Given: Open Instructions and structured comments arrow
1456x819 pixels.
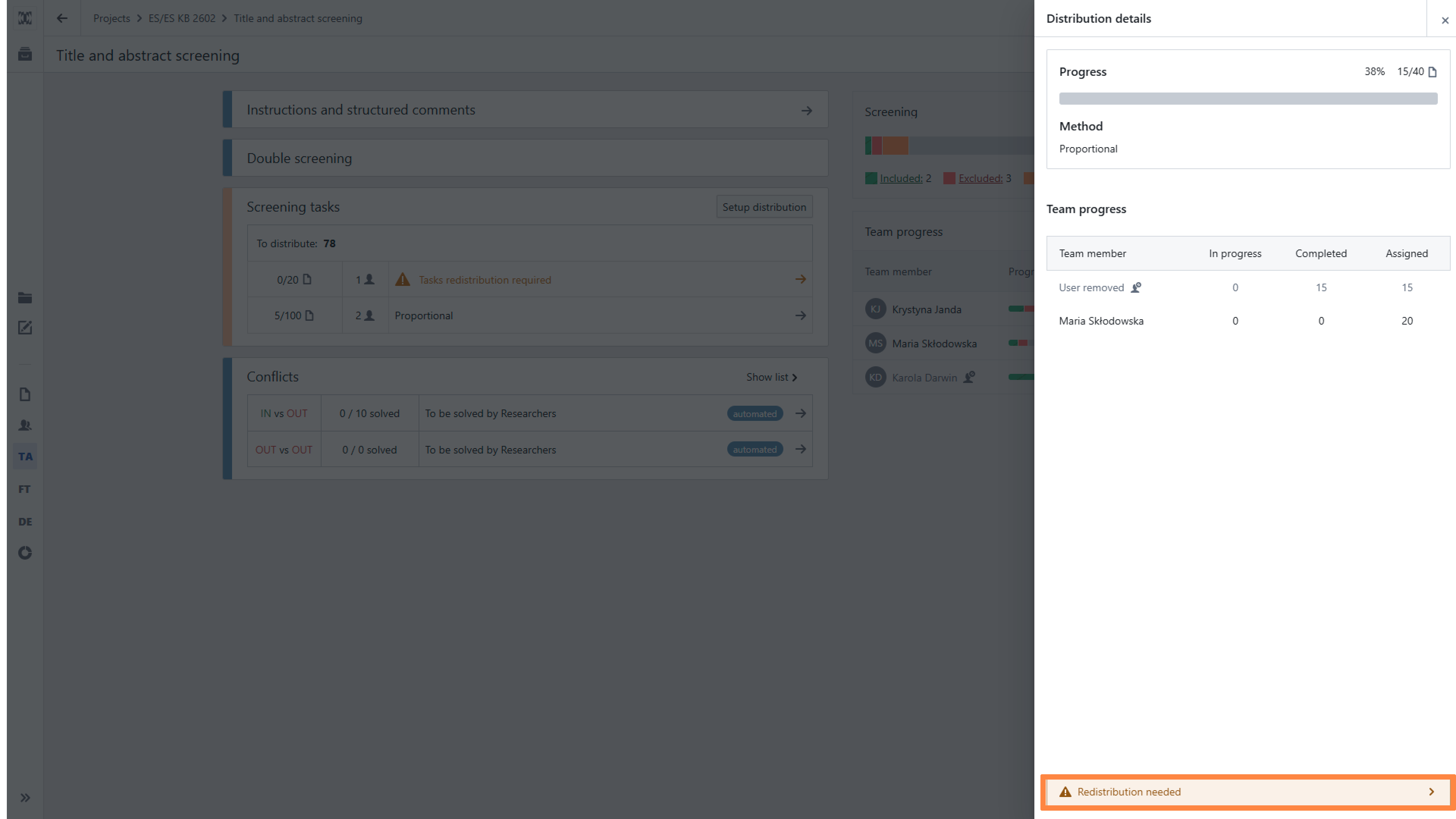Looking at the screenshot, I should (x=806, y=110).
